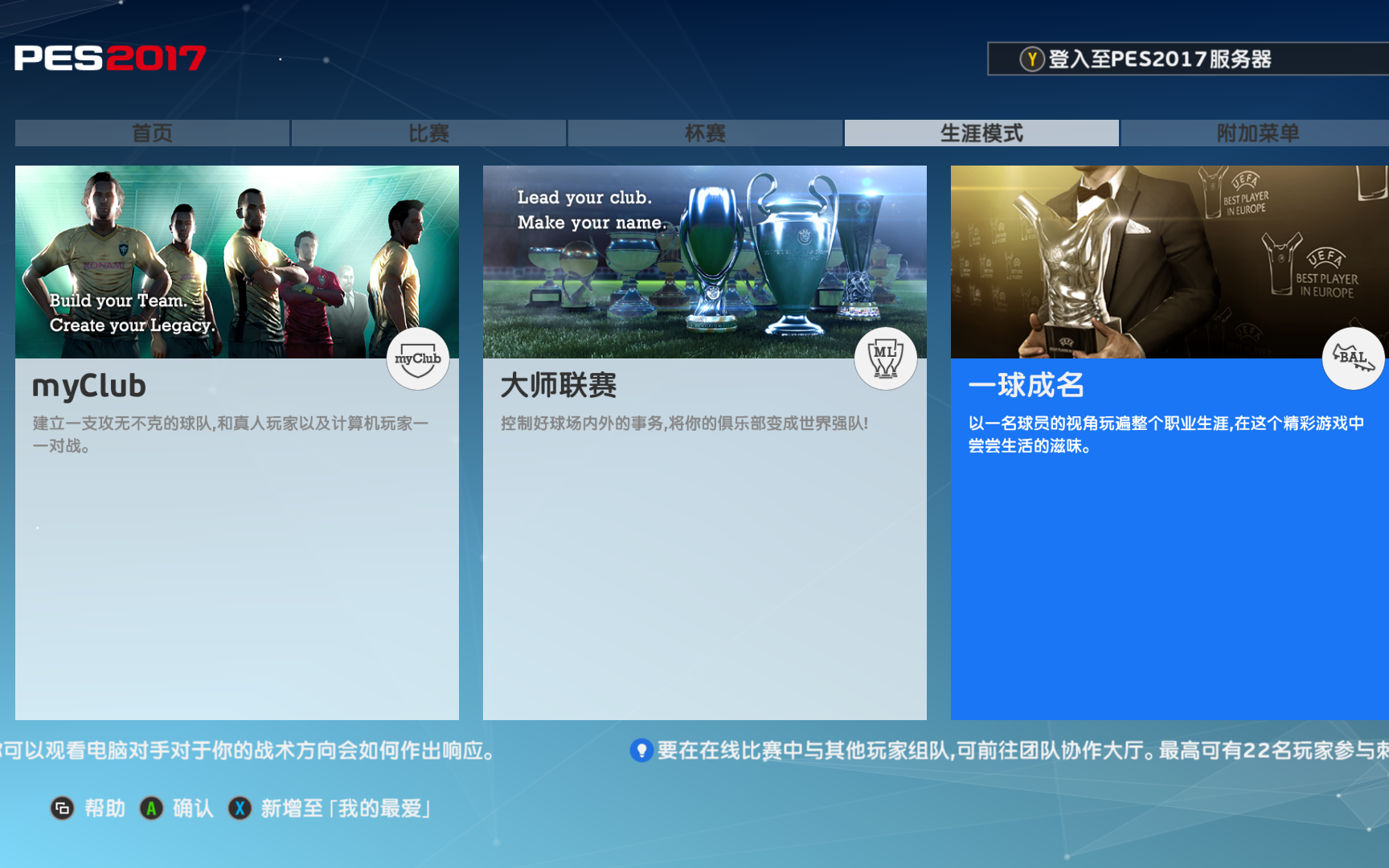1389x868 pixels.
Task: Click the green A confirm button icon
Action: pyautogui.click(x=151, y=809)
